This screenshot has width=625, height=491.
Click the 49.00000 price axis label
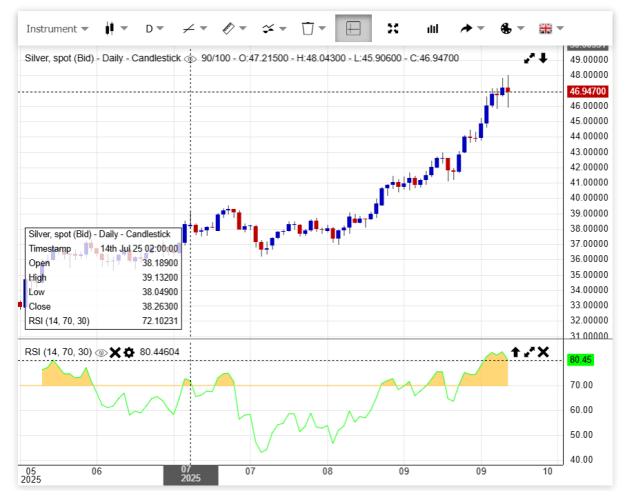pos(589,60)
